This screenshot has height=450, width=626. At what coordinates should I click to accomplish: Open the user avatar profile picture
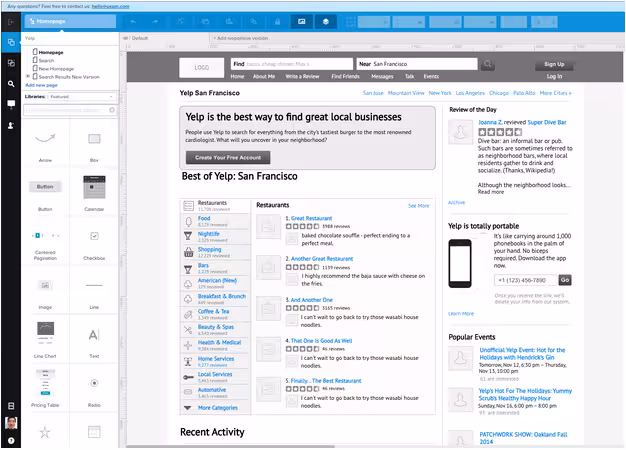pos(11,423)
